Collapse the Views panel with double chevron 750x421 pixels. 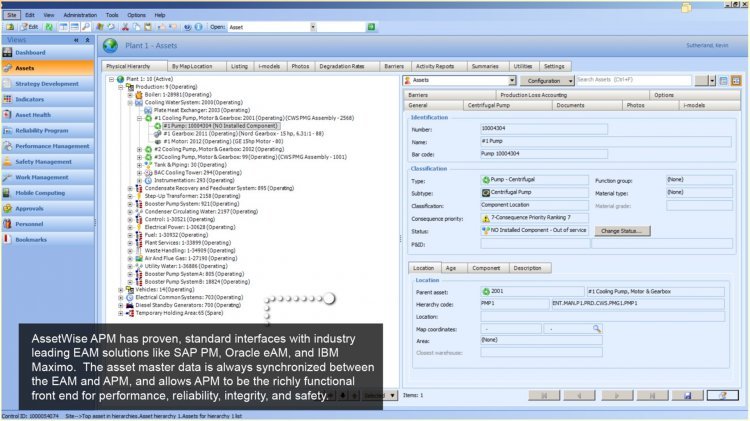[x=76, y=40]
